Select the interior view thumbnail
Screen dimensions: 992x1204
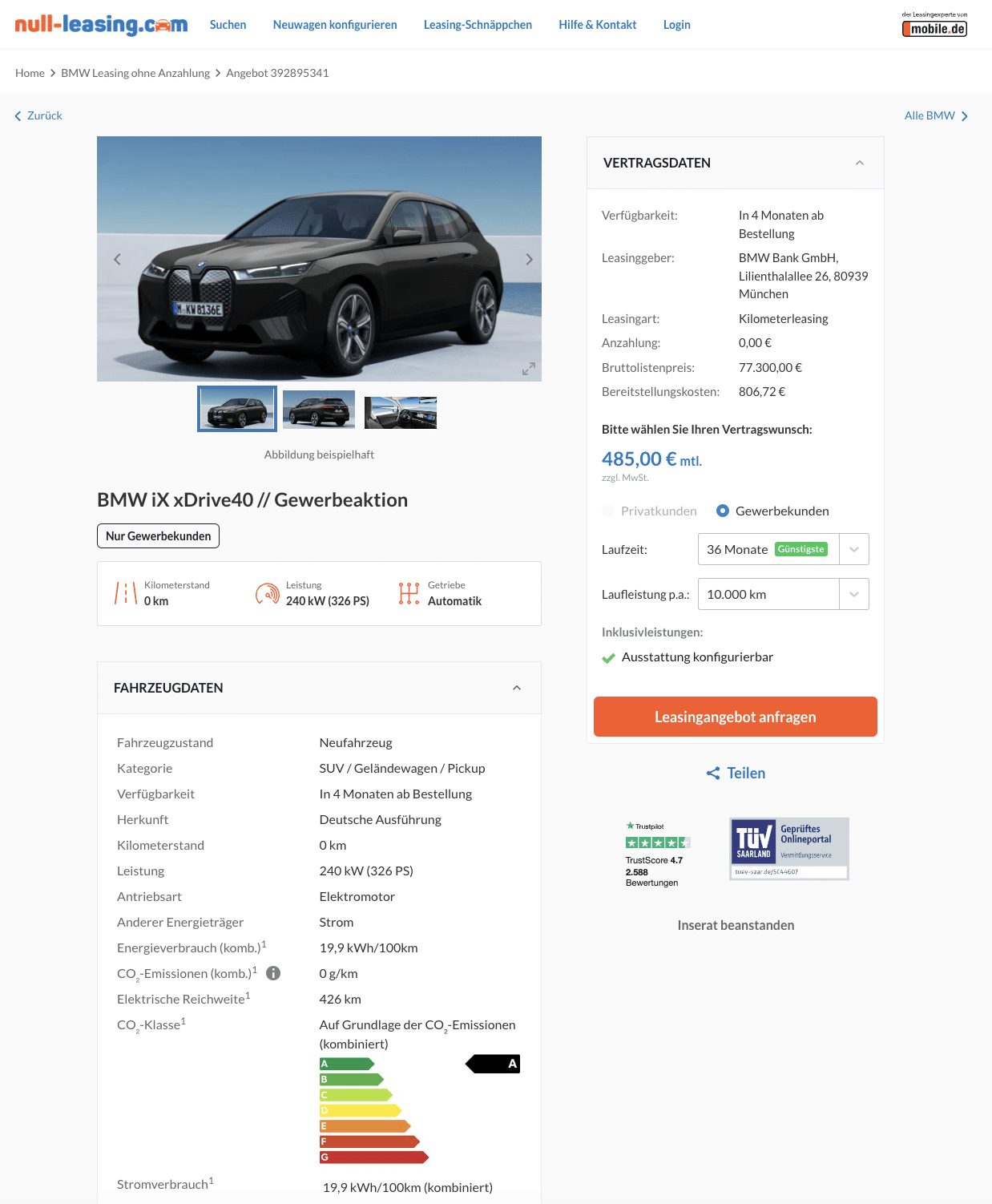tap(401, 412)
